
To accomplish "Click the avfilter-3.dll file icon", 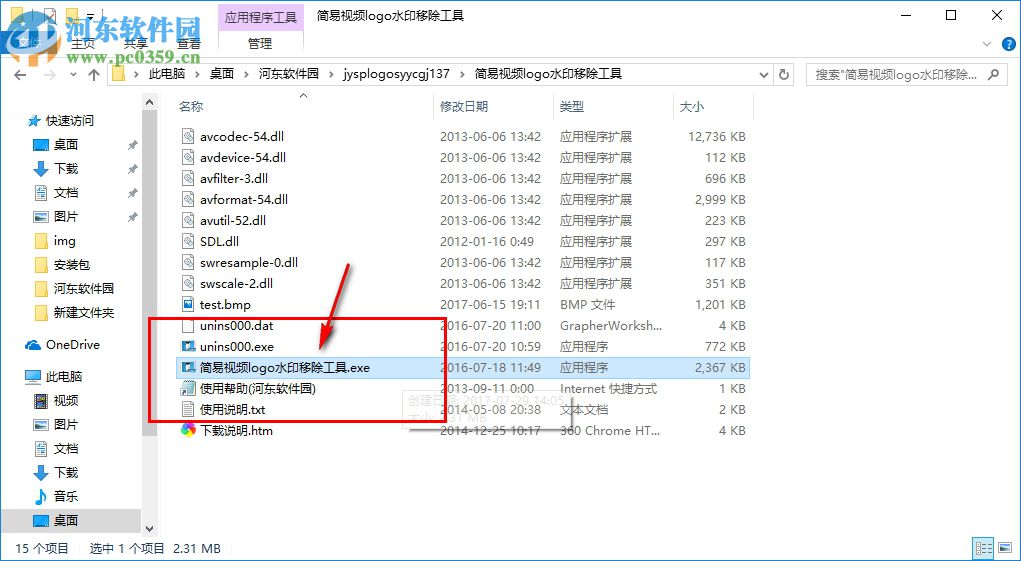I will pyautogui.click(x=188, y=178).
